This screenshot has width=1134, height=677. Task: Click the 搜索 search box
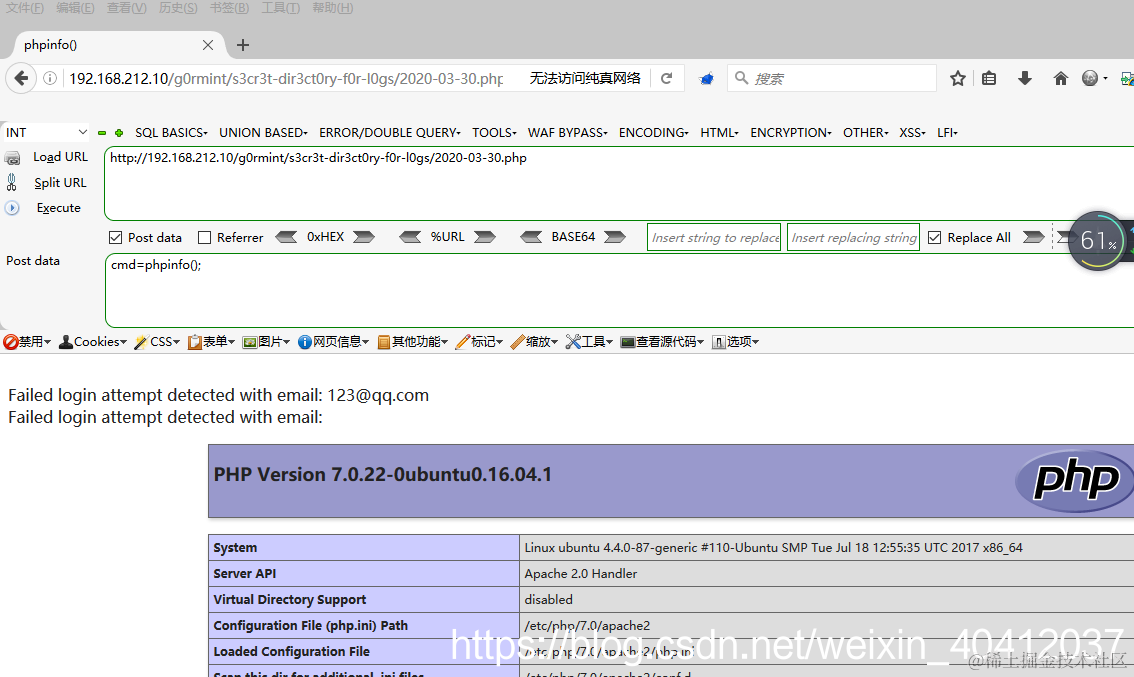pyautogui.click(x=832, y=78)
